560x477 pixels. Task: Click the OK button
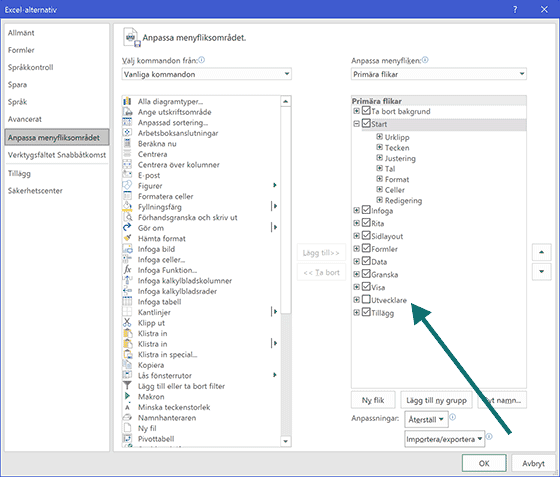click(x=484, y=463)
